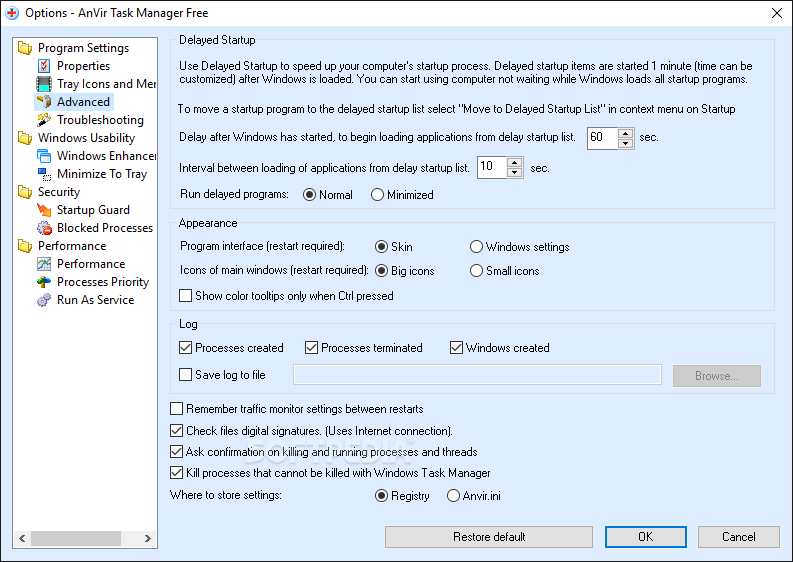
Task: Click the Blocked Processes gear icon
Action: tap(44, 228)
